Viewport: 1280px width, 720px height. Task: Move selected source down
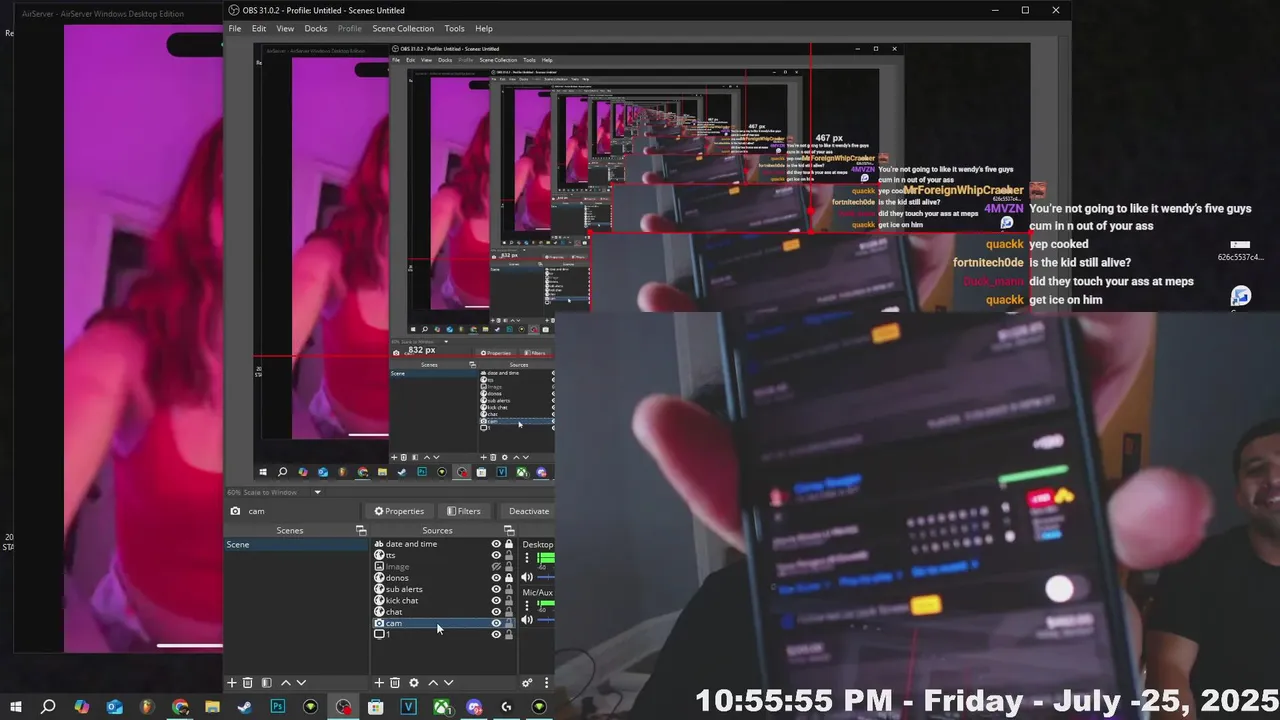point(448,683)
